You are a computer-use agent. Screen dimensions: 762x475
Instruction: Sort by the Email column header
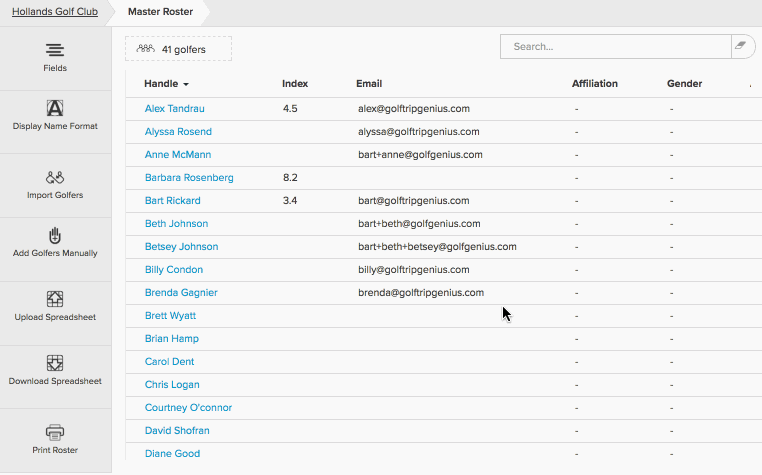point(369,84)
